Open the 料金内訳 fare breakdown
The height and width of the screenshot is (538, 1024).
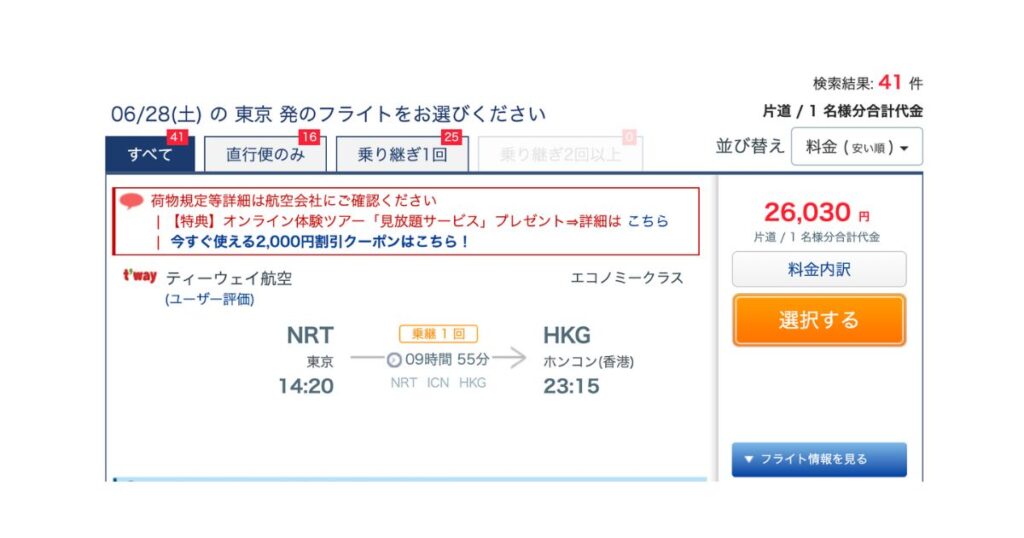(819, 269)
